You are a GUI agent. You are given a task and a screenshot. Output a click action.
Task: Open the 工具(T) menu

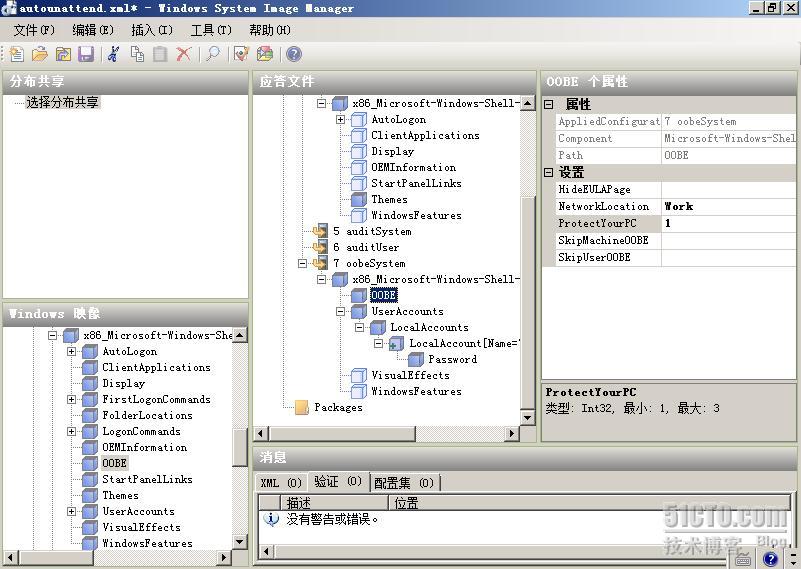click(x=211, y=30)
